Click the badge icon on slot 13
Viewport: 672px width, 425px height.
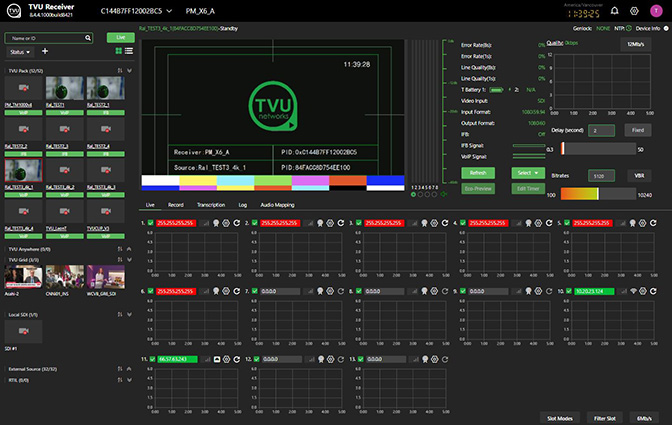(x=425, y=359)
